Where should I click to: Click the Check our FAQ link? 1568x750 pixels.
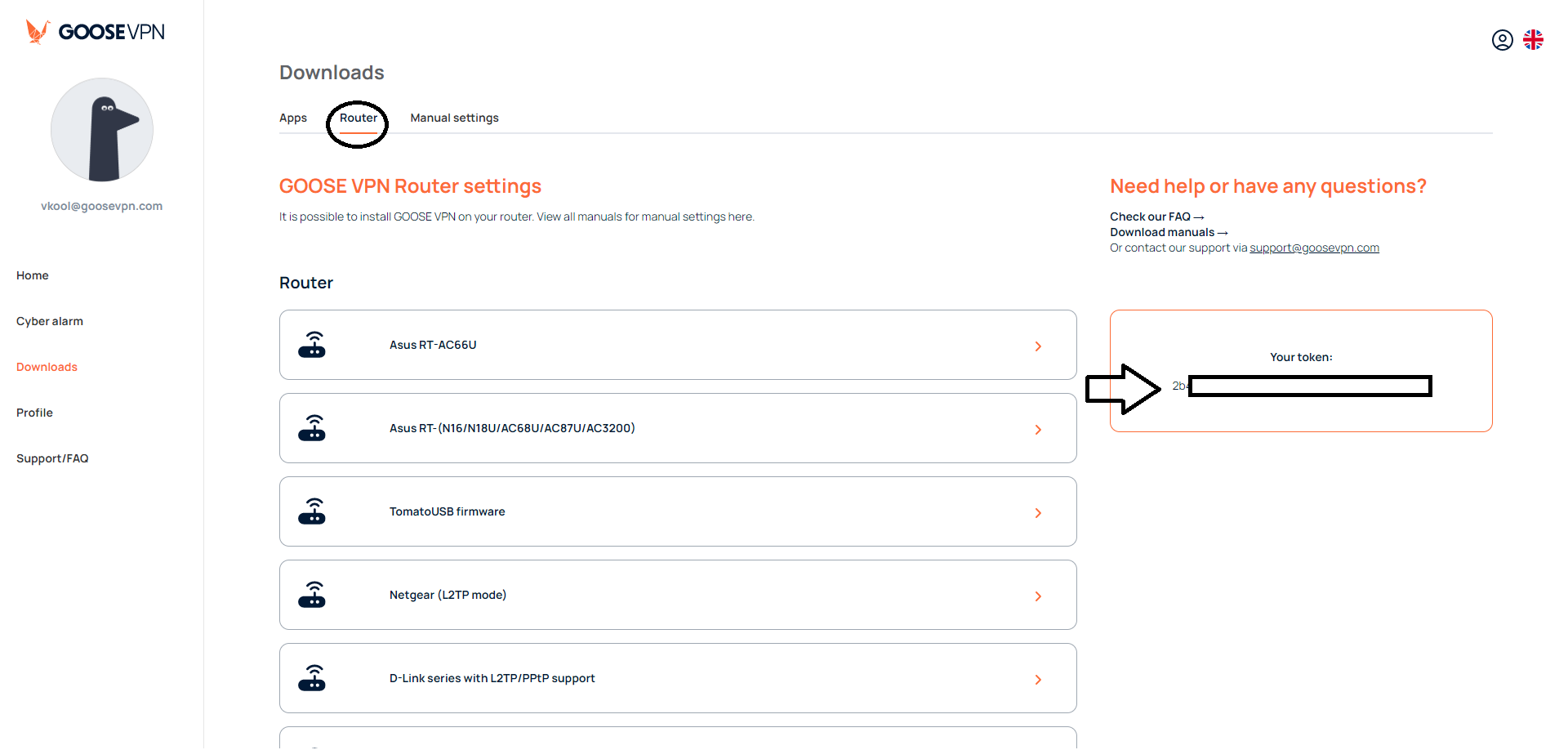coord(1156,217)
